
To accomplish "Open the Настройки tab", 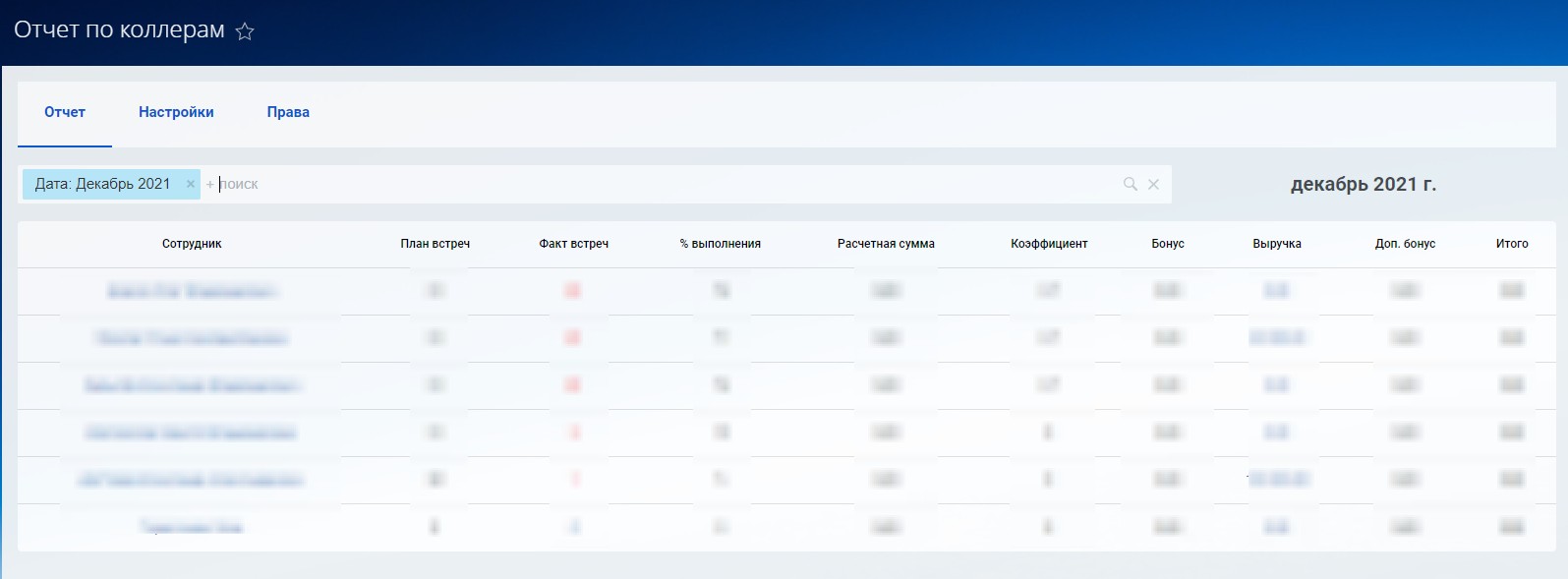I will click(x=176, y=112).
